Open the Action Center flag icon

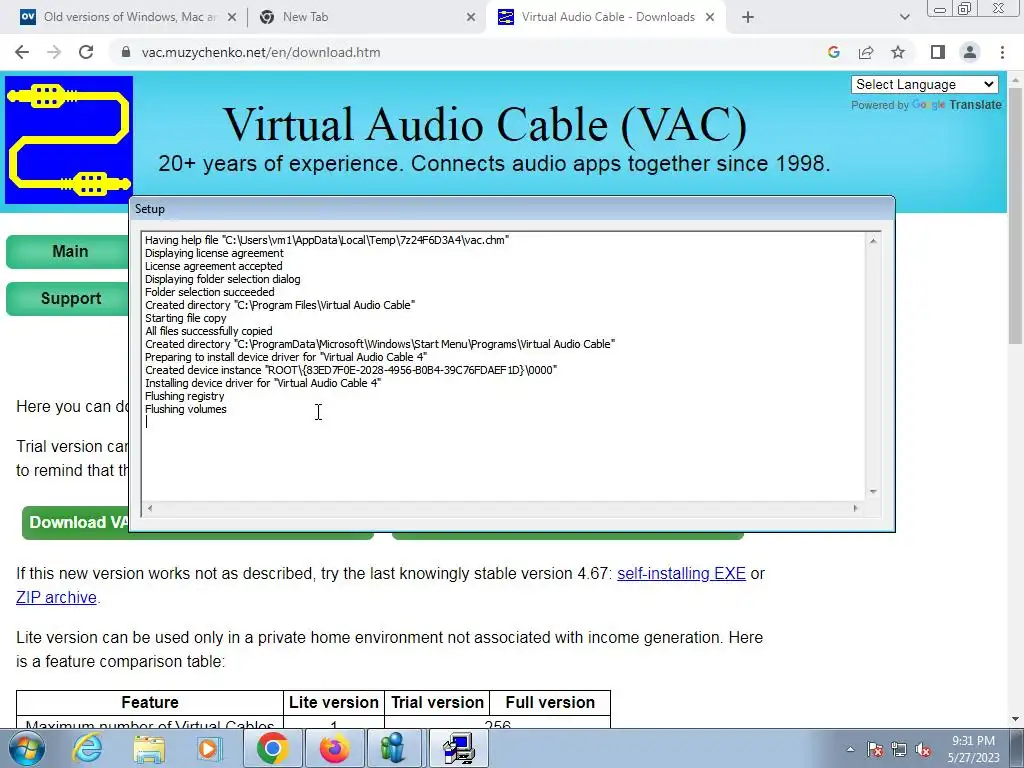pyautogui.click(x=875, y=749)
